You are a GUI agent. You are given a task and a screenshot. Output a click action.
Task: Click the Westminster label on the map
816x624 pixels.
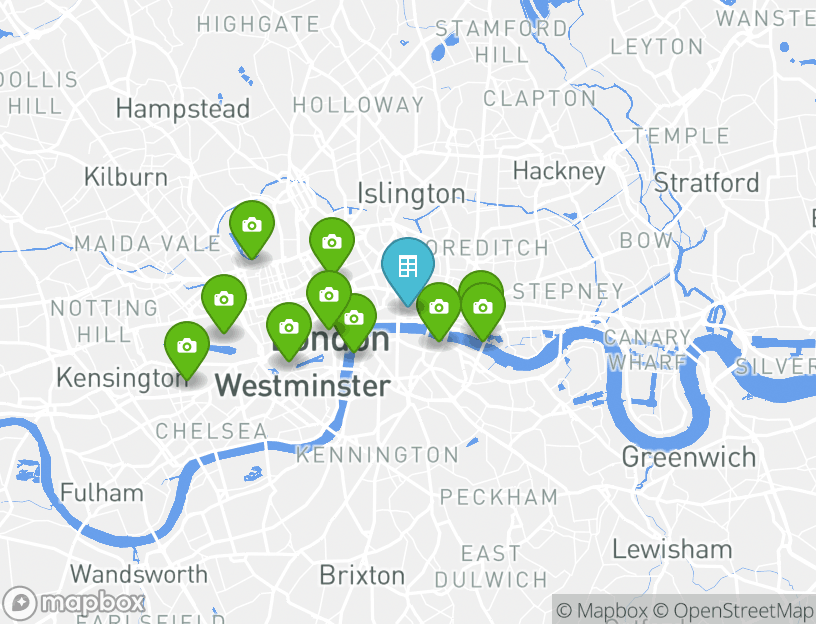tap(302, 386)
